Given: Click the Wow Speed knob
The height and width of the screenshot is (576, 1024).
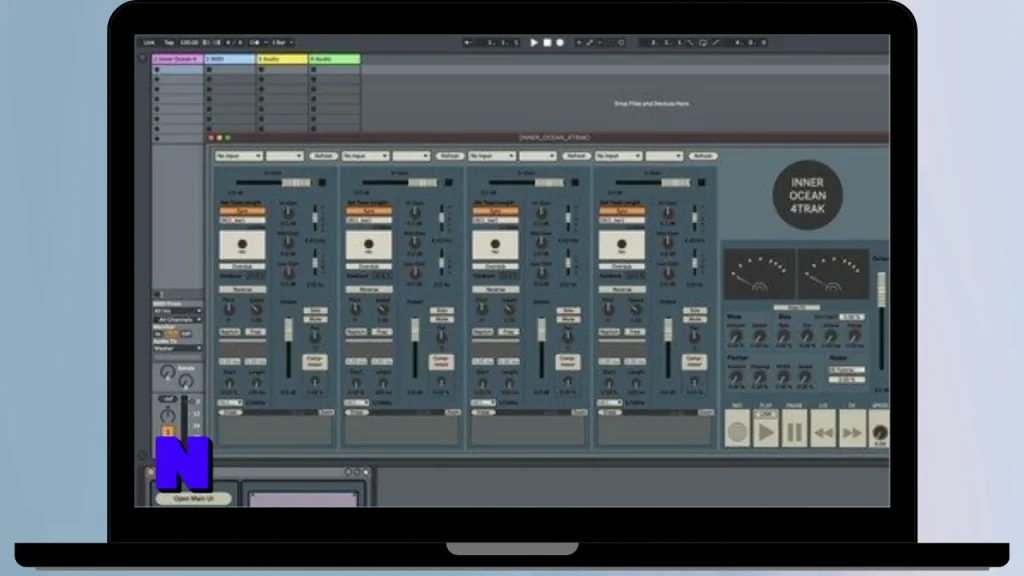Looking at the screenshot, I should (x=759, y=337).
